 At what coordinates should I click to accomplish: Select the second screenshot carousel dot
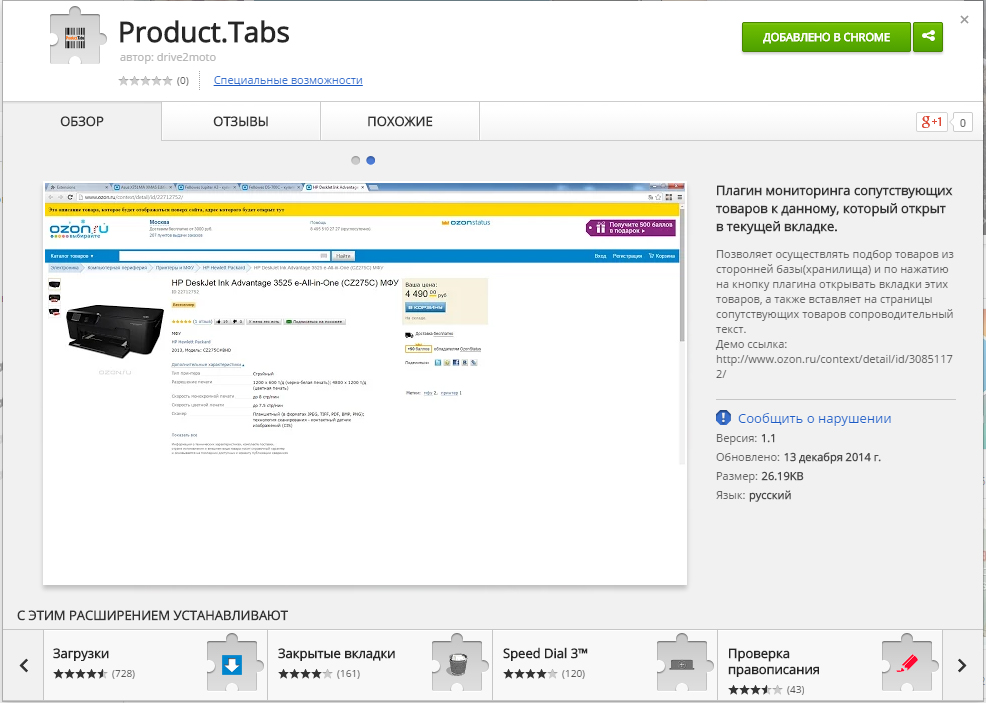coord(371,160)
